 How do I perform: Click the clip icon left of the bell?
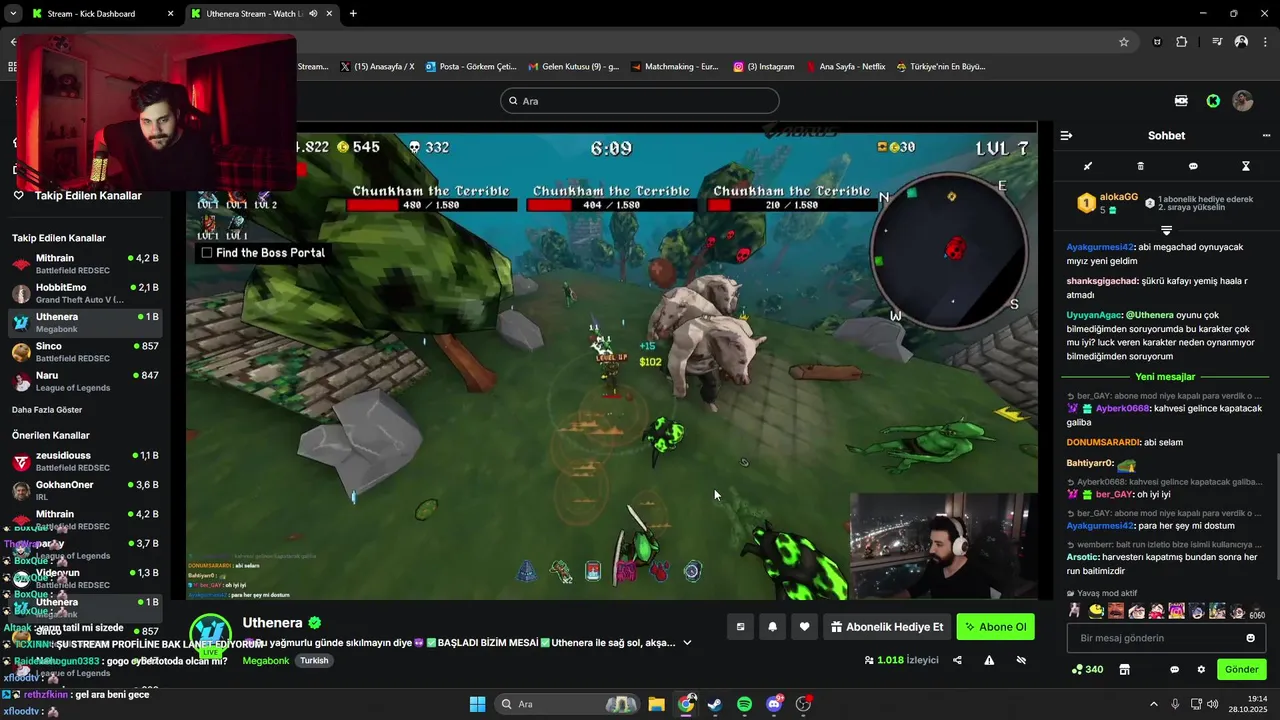(740, 627)
